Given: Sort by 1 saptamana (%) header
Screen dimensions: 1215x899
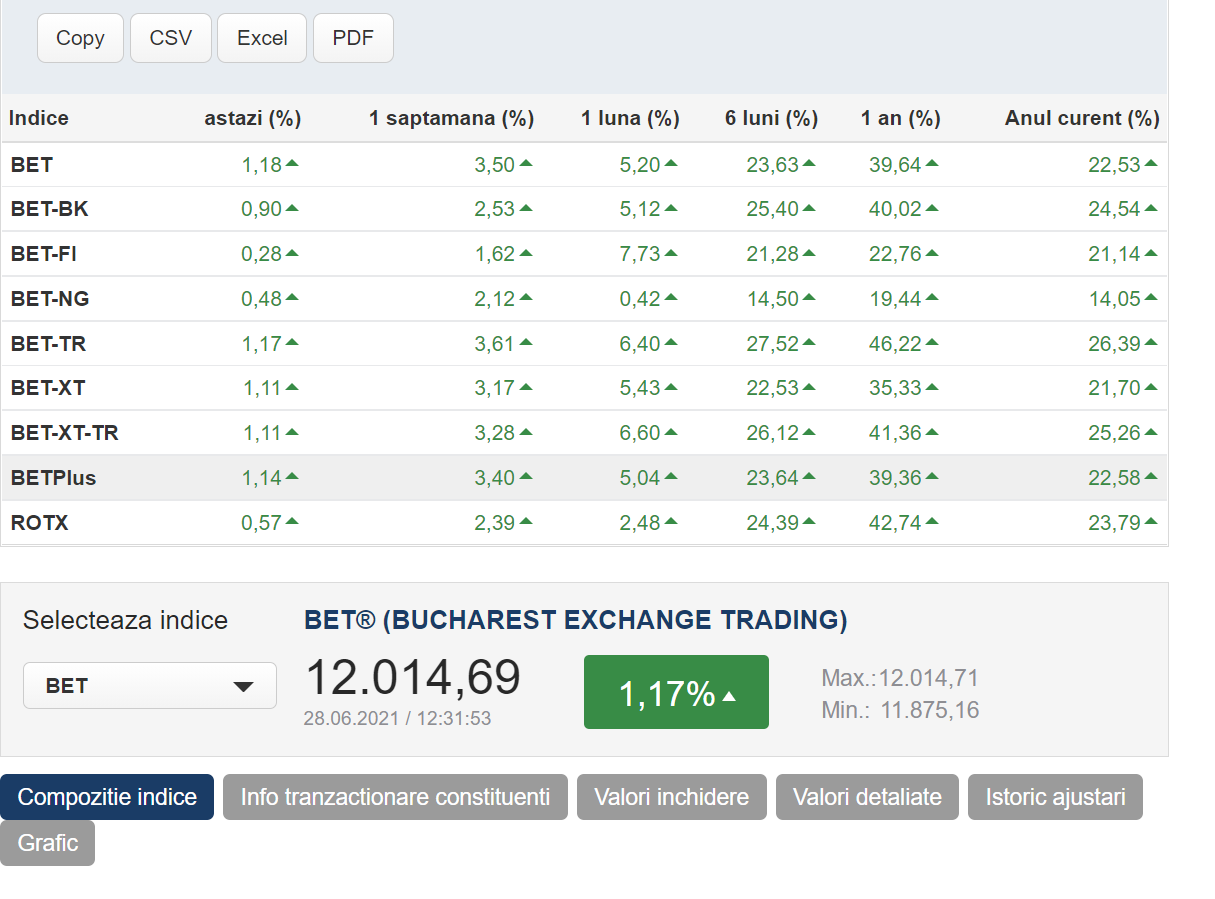Looking at the screenshot, I should point(452,118).
